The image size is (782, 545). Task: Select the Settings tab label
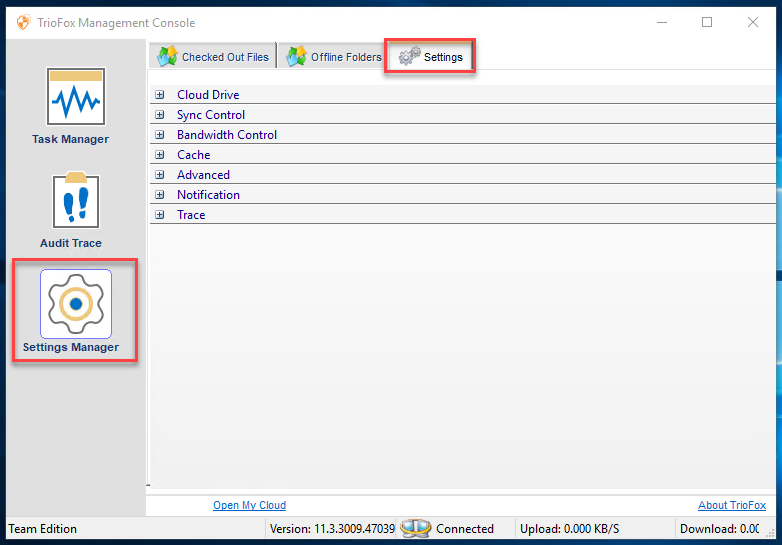pyautogui.click(x=443, y=57)
